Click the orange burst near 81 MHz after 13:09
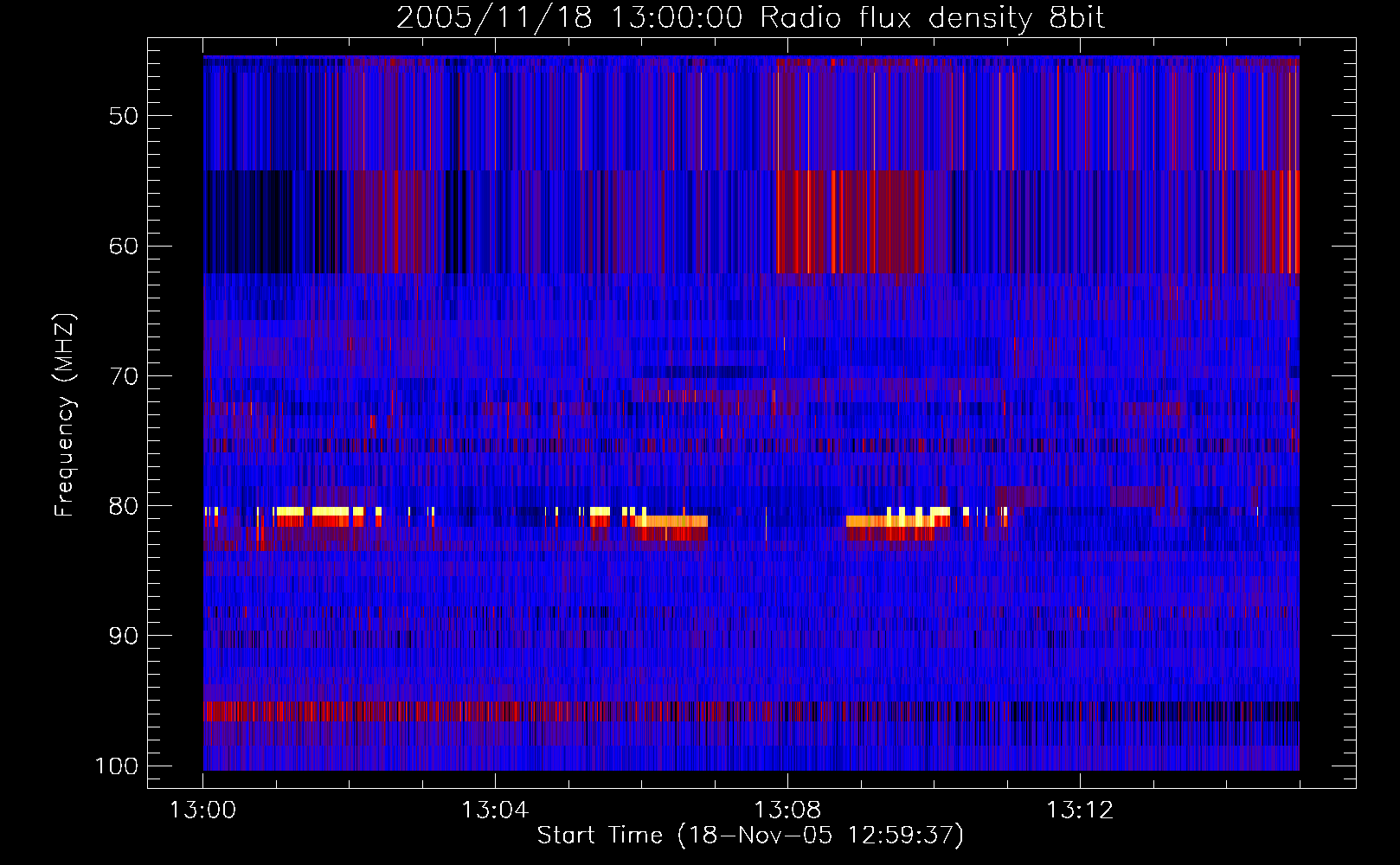The width and height of the screenshot is (1400, 865). [x=890, y=521]
